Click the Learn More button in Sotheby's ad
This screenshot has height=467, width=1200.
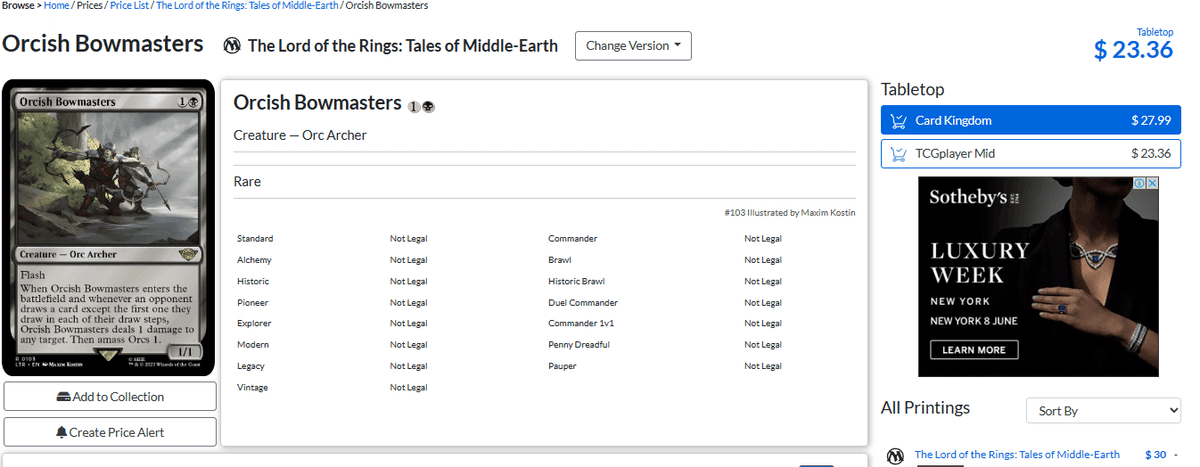coord(974,350)
